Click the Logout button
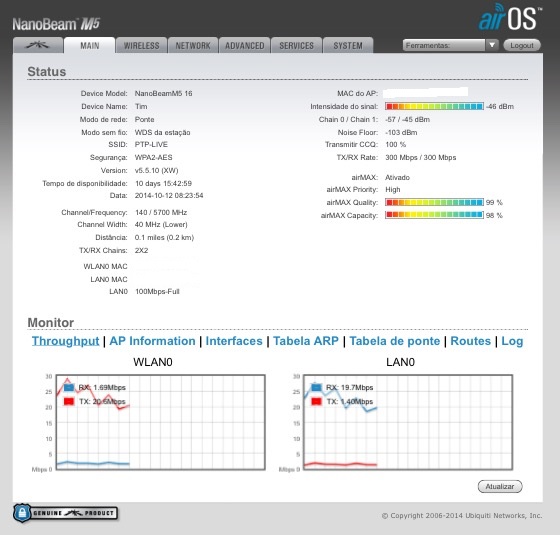 pyautogui.click(x=522, y=45)
